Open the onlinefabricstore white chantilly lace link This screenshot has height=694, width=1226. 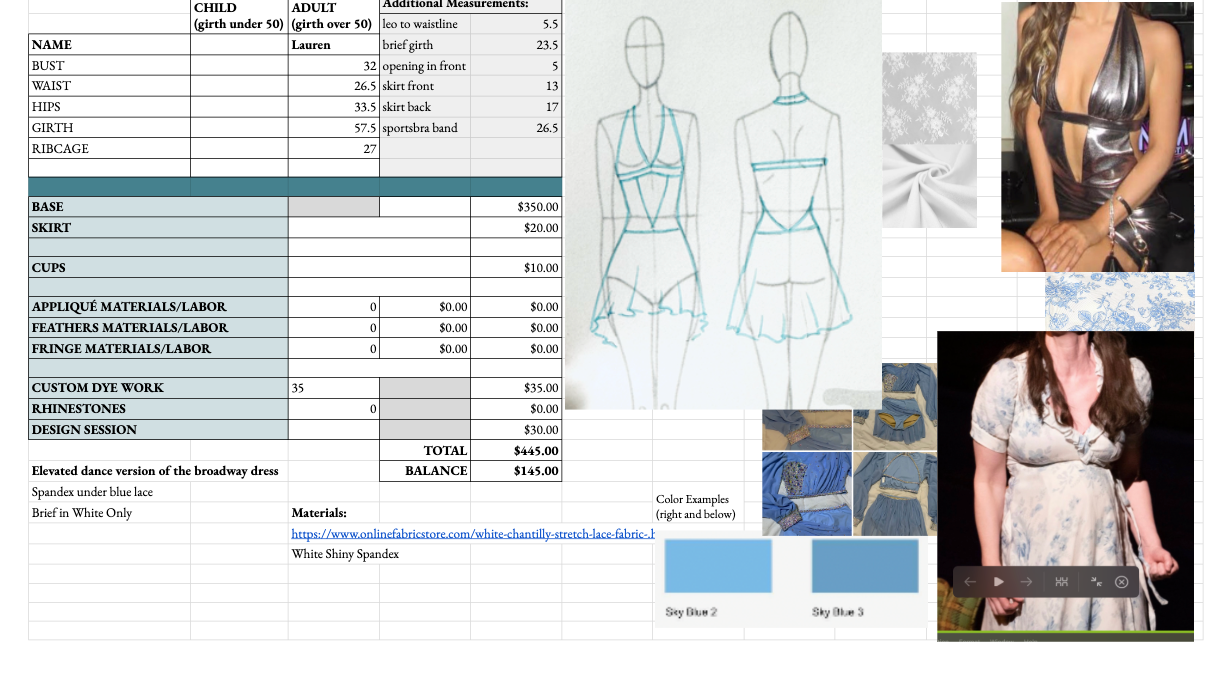[x=472, y=534]
